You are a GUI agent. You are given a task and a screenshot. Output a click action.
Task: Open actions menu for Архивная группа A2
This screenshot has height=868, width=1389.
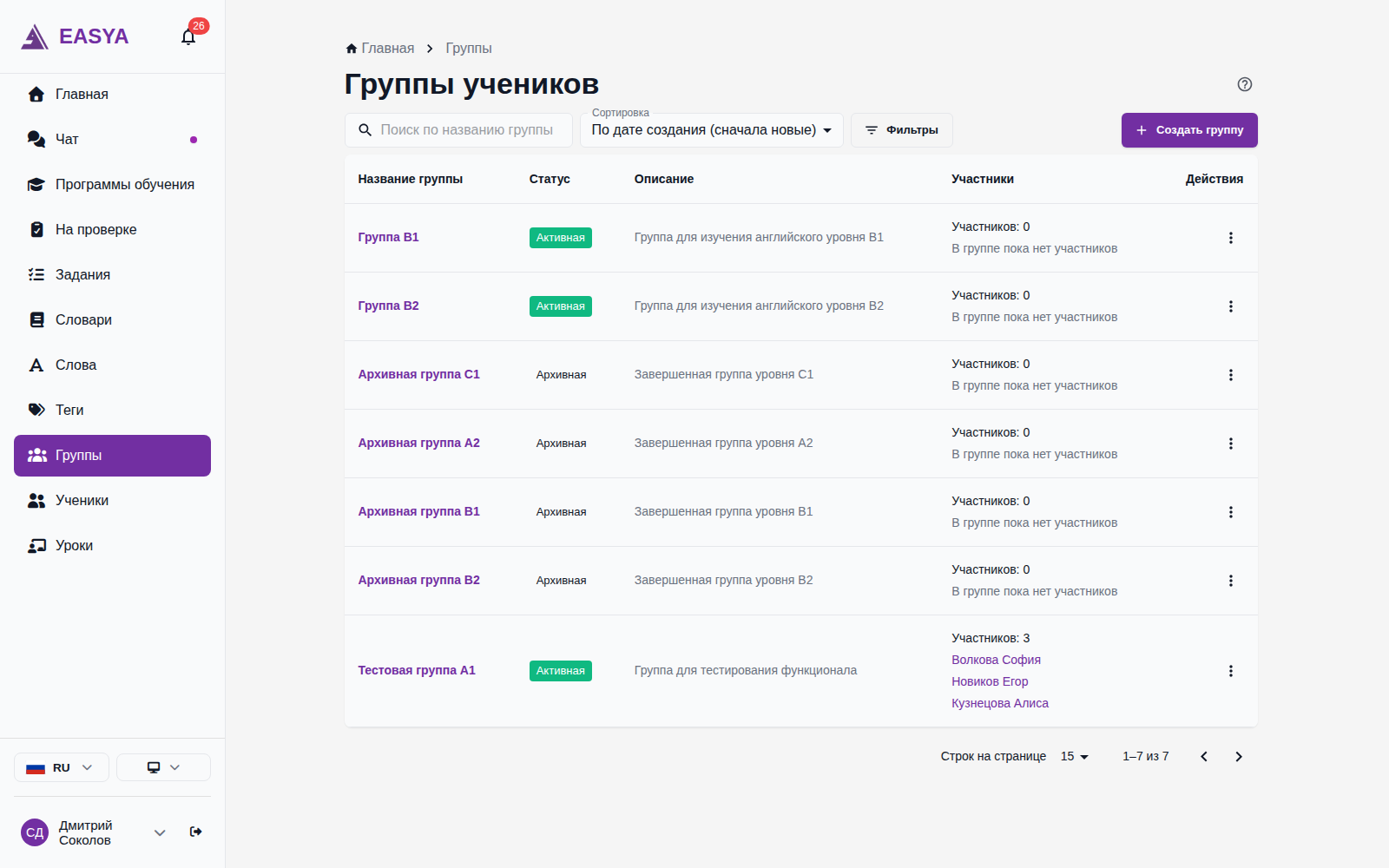(1230, 444)
